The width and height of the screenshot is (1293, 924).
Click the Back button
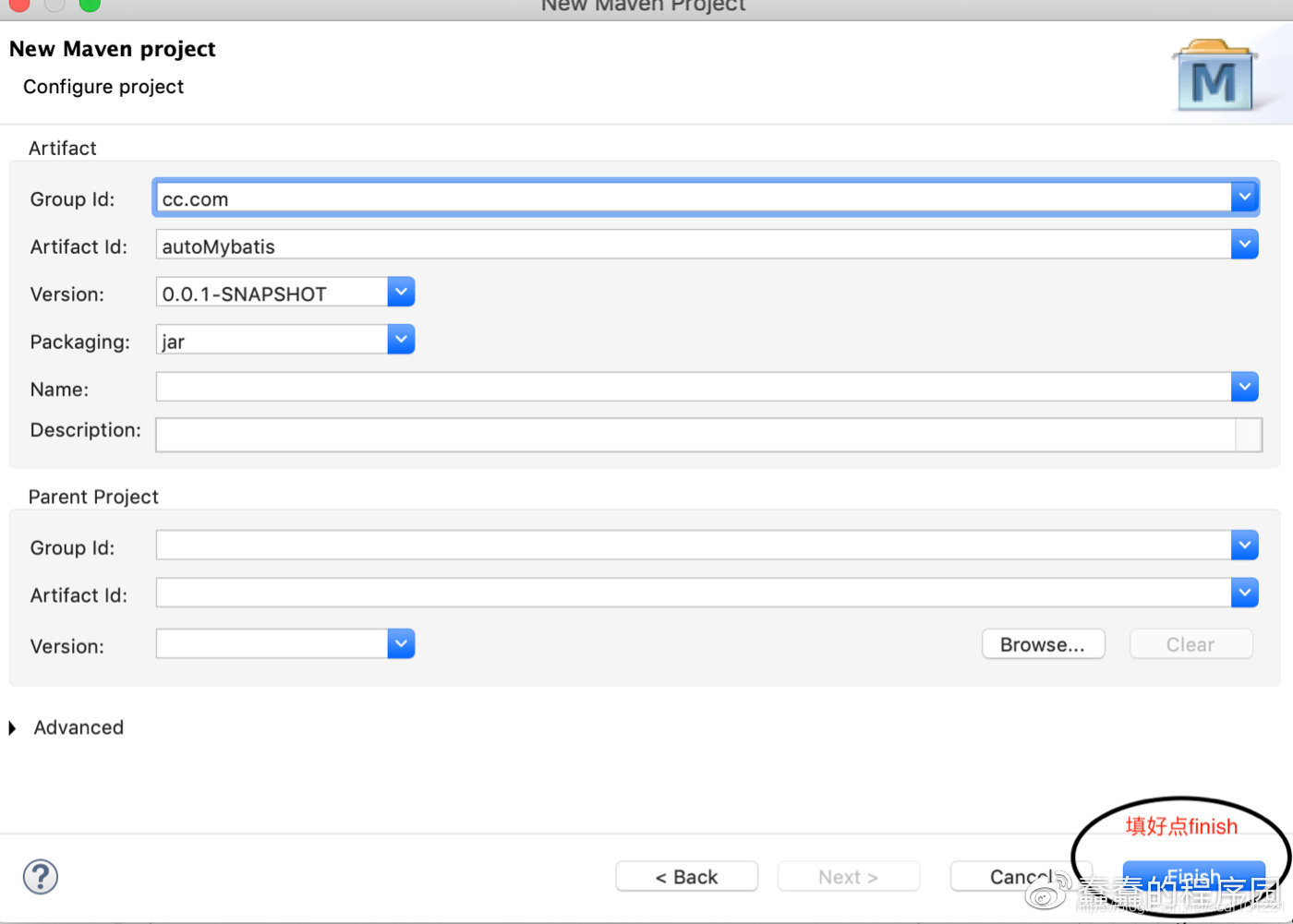(686, 877)
